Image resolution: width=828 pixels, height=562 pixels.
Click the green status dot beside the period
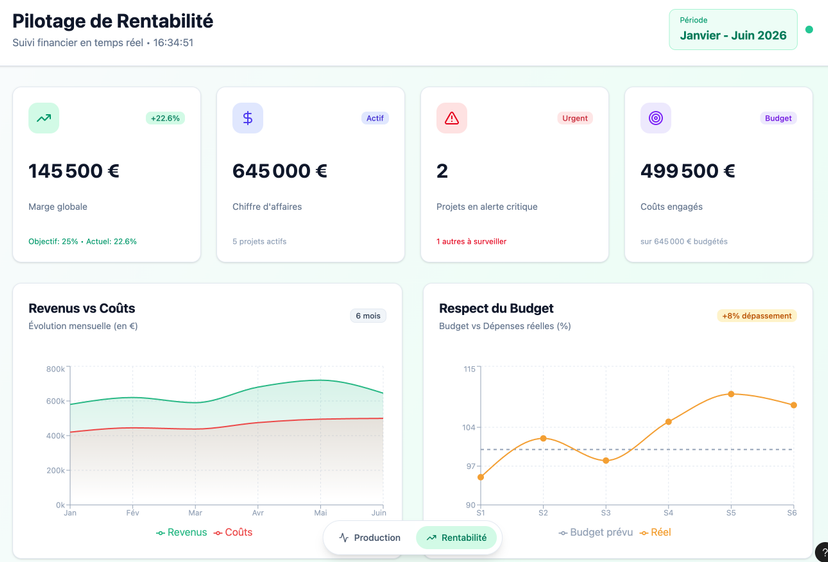tap(809, 30)
